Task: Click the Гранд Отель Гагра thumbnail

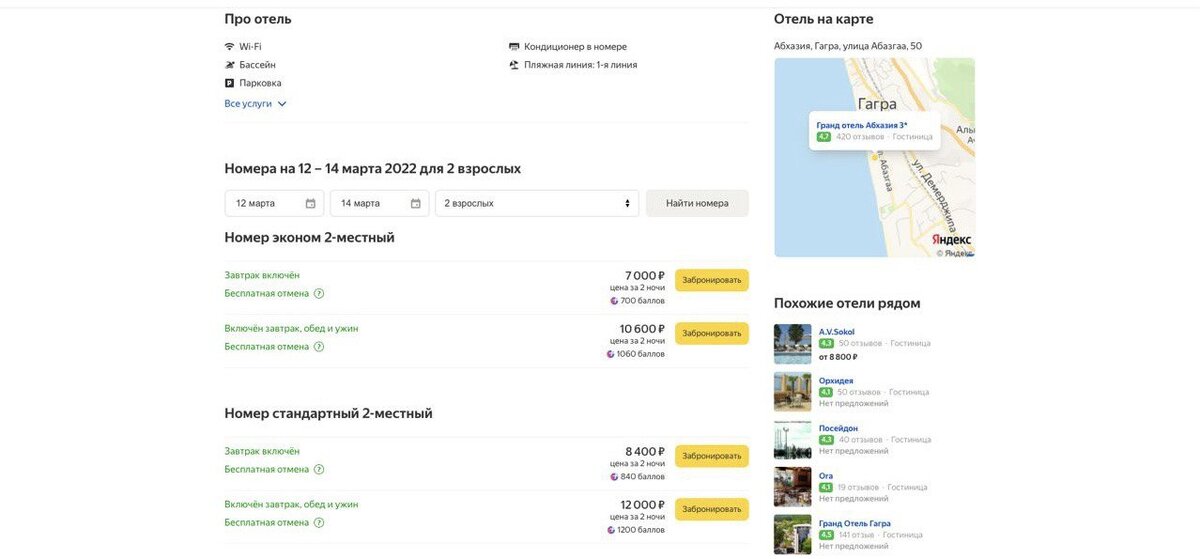Action: (793, 534)
